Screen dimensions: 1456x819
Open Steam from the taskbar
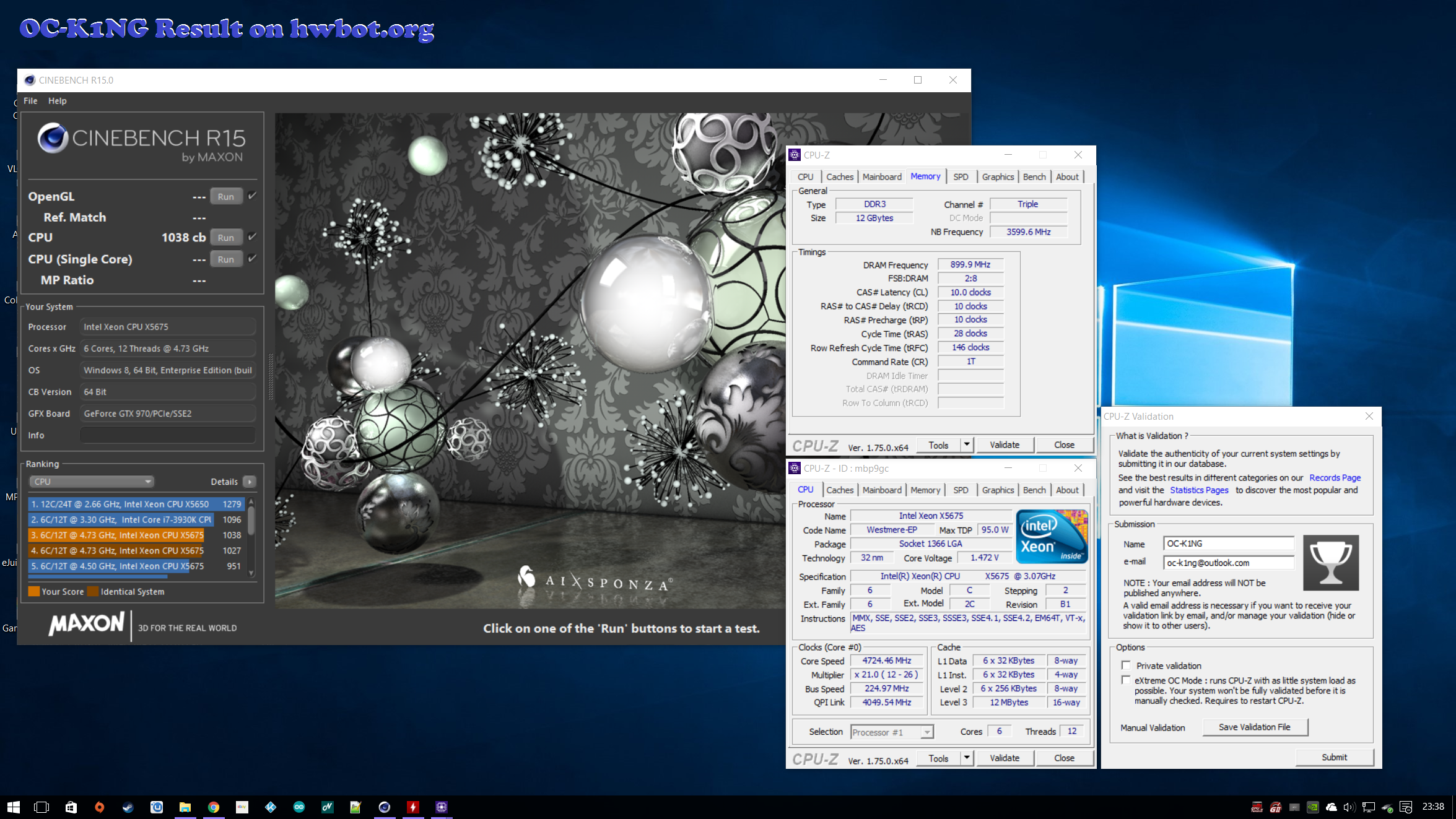tap(128, 807)
